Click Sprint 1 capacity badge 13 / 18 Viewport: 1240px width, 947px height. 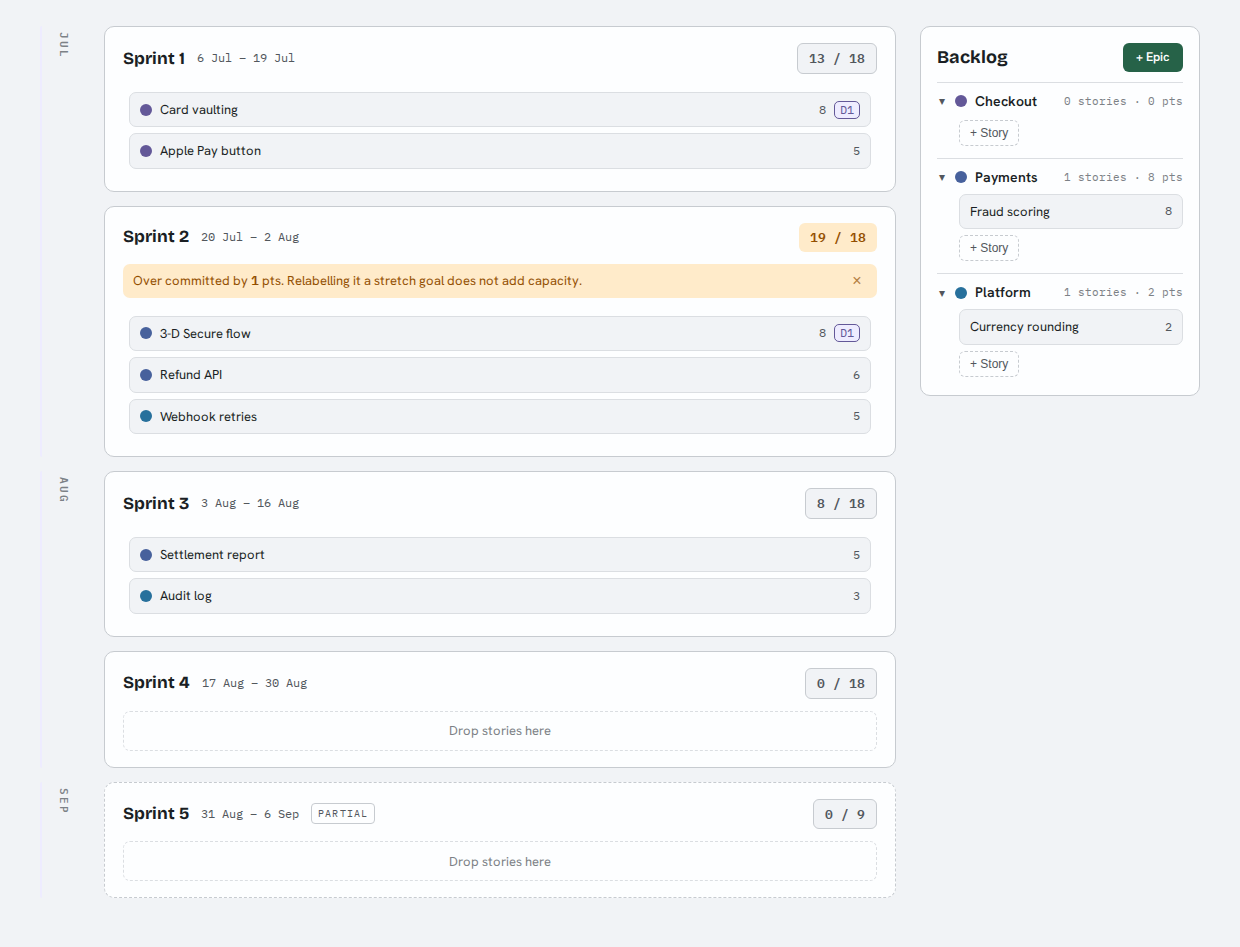point(837,59)
